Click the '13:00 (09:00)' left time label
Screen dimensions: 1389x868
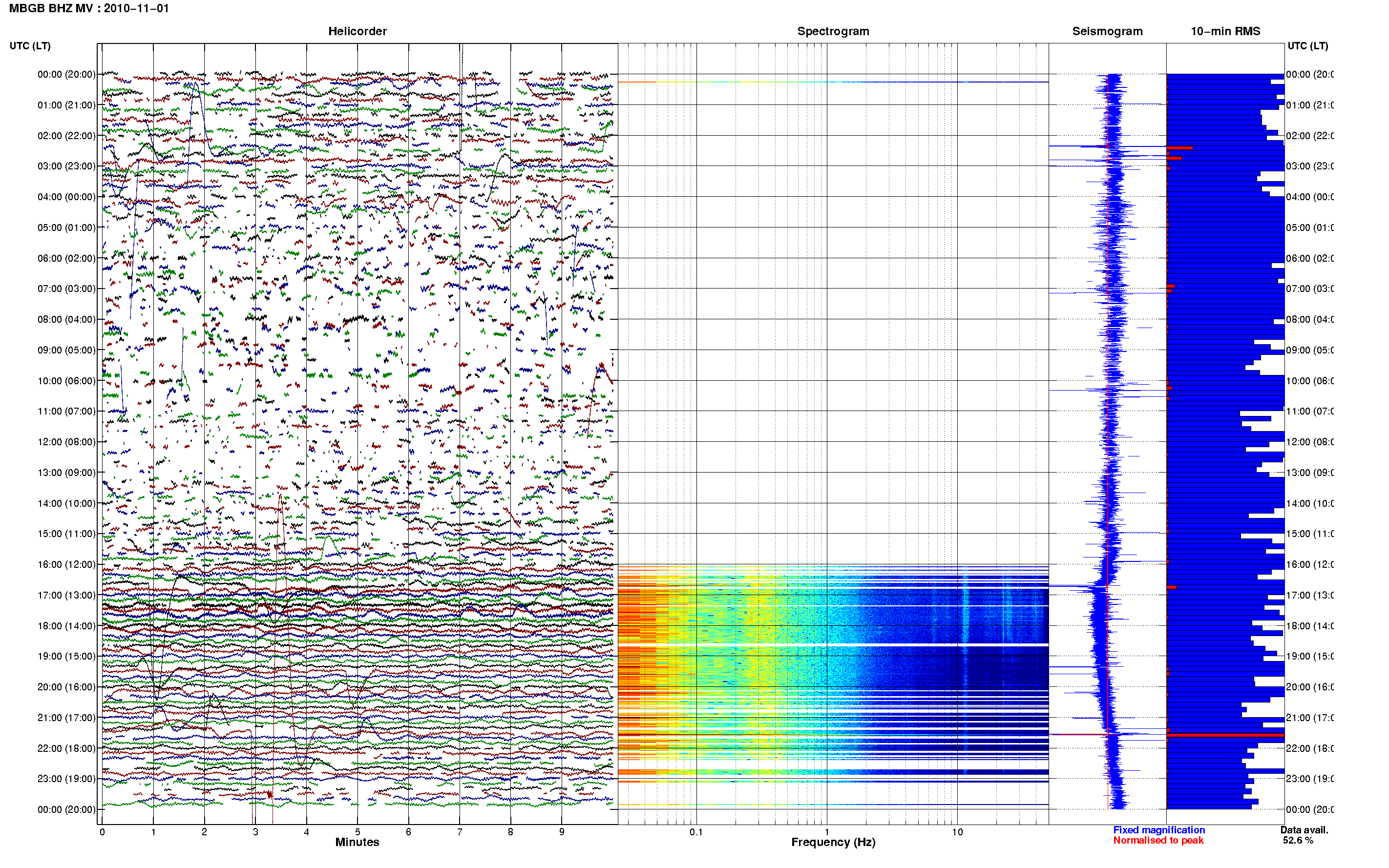tap(66, 473)
